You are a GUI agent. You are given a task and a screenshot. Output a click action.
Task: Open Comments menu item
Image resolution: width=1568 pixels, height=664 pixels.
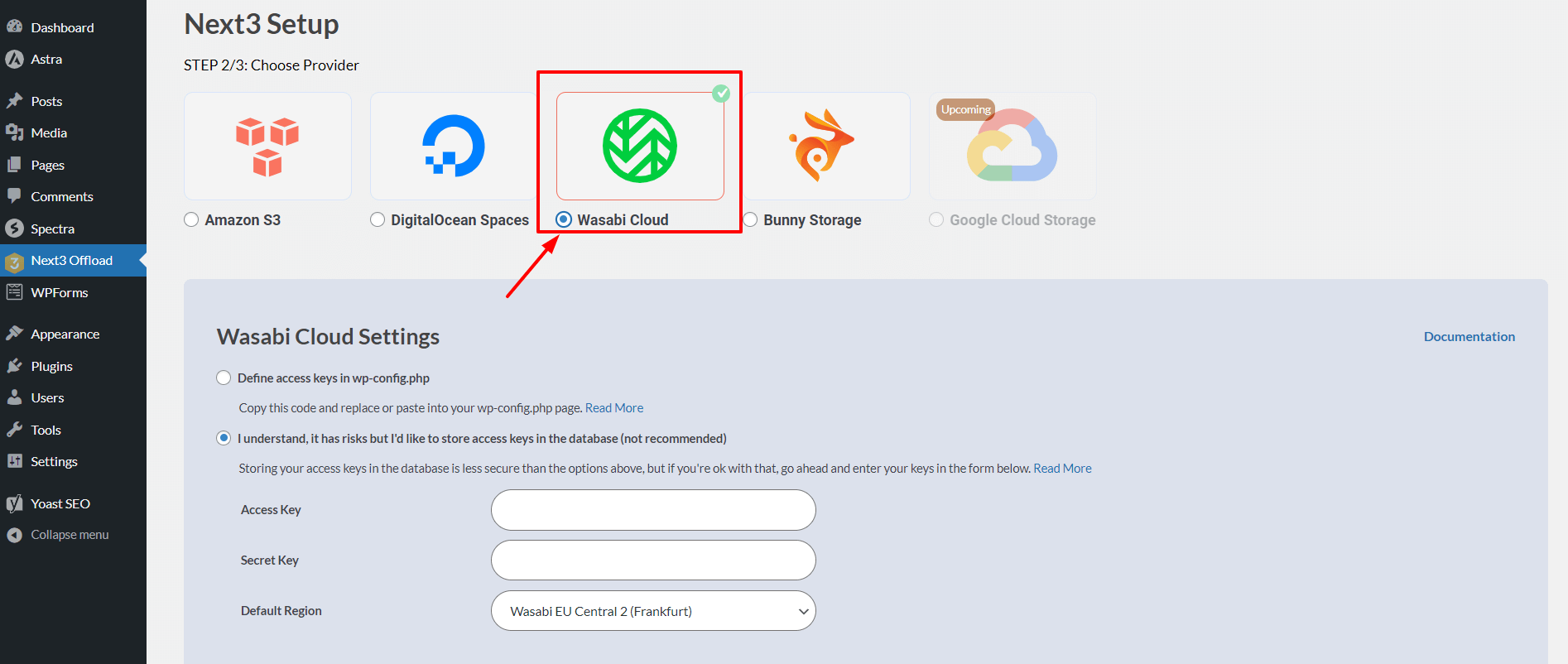click(x=73, y=196)
